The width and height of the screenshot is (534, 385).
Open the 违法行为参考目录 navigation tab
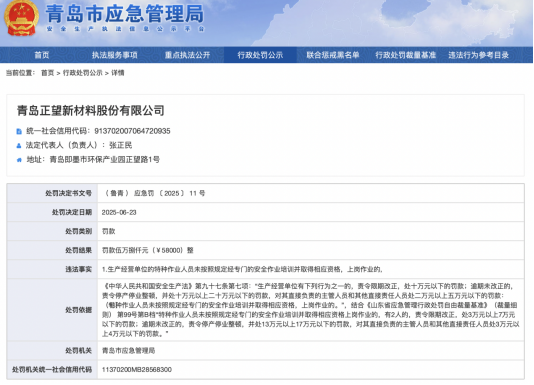point(478,55)
